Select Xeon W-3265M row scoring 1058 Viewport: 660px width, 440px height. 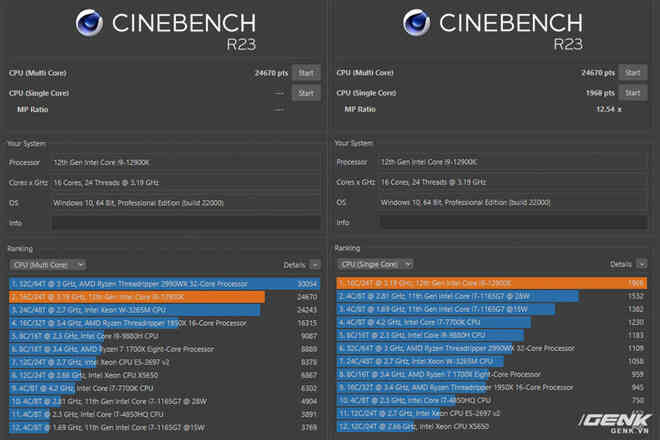(x=492, y=361)
